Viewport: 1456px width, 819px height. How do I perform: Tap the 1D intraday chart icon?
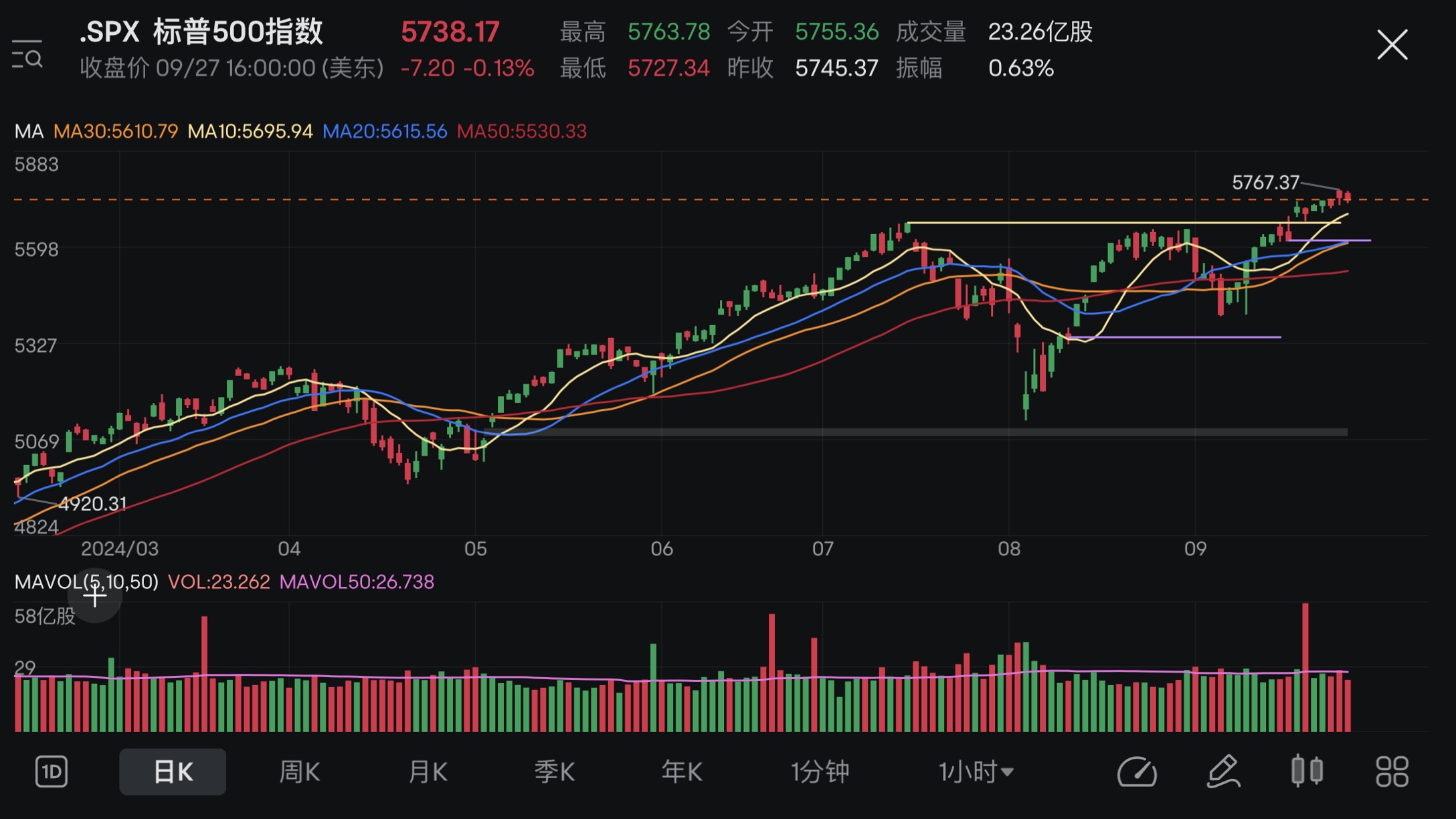click(52, 771)
